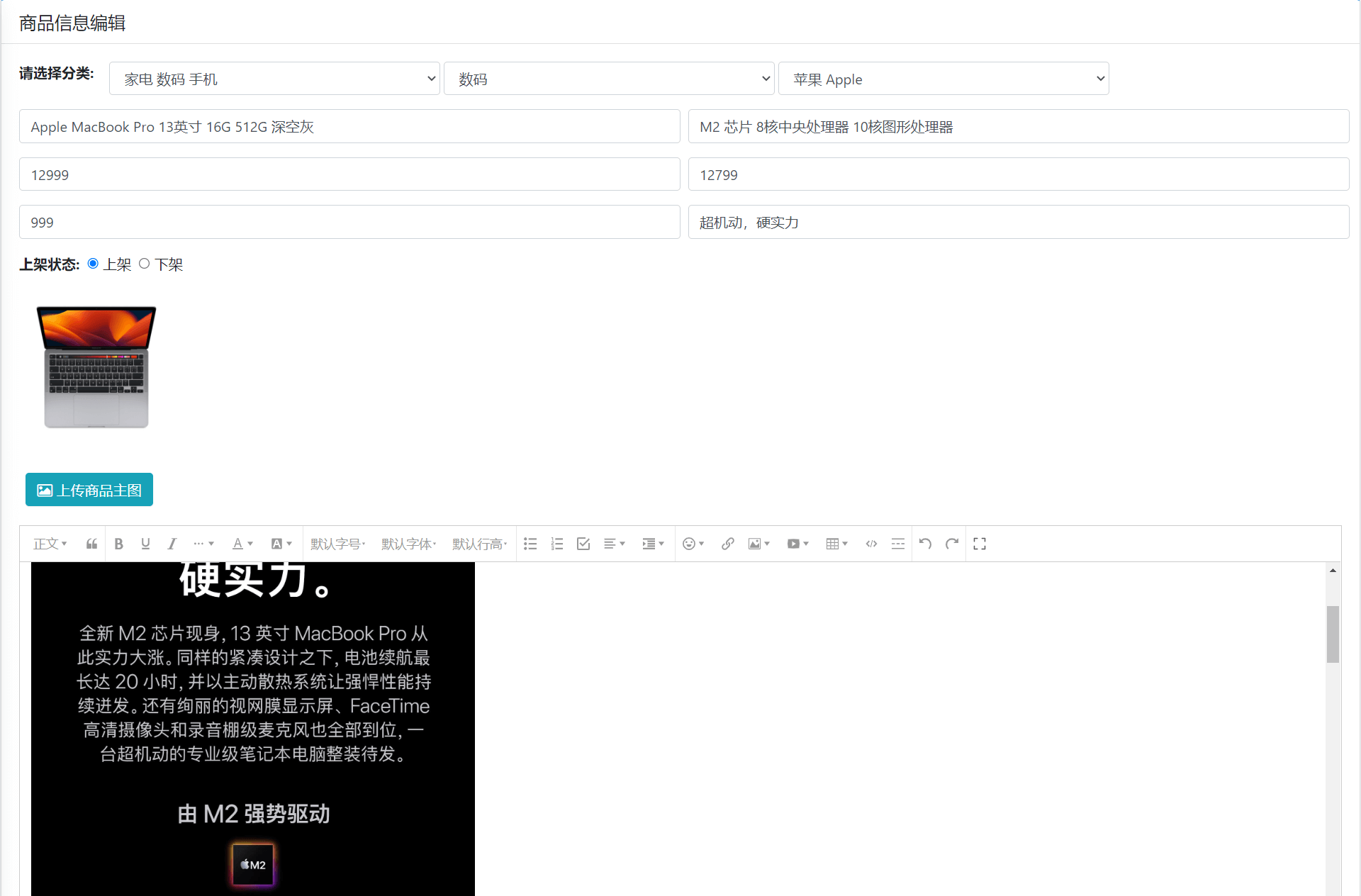Viewport: 1361px width, 896px height.
Task: Click the blockquote quote icon
Action: [92, 544]
